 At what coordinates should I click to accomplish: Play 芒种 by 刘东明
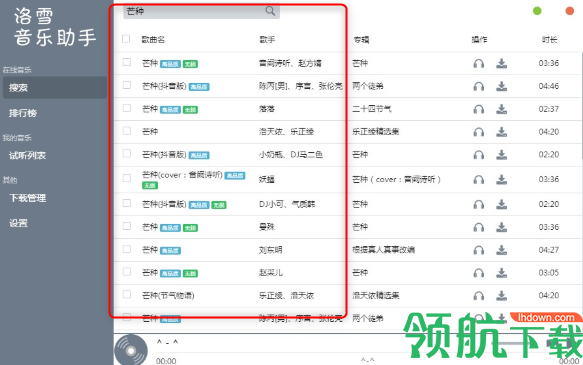point(479,250)
